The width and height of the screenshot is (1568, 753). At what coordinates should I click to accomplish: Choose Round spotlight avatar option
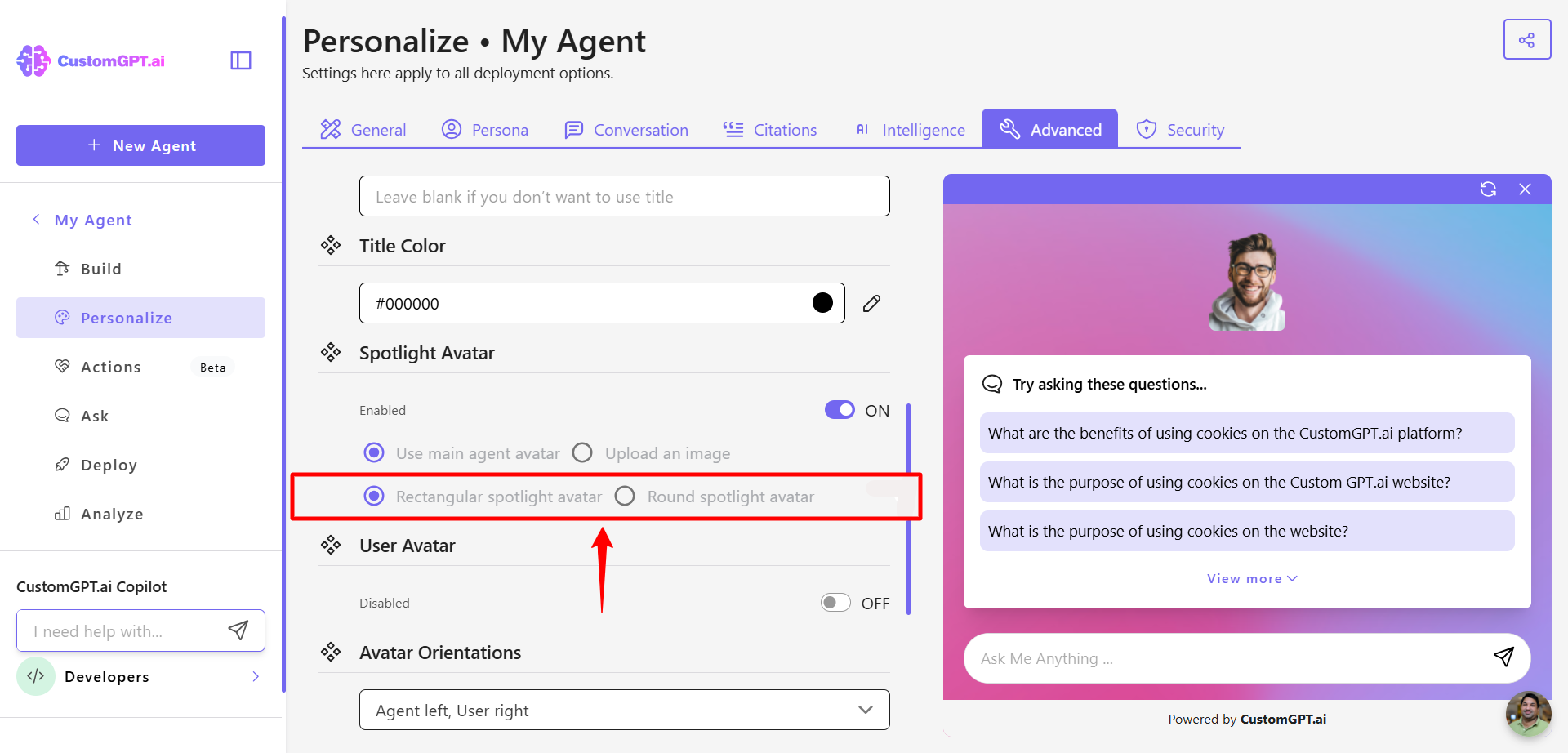click(625, 496)
